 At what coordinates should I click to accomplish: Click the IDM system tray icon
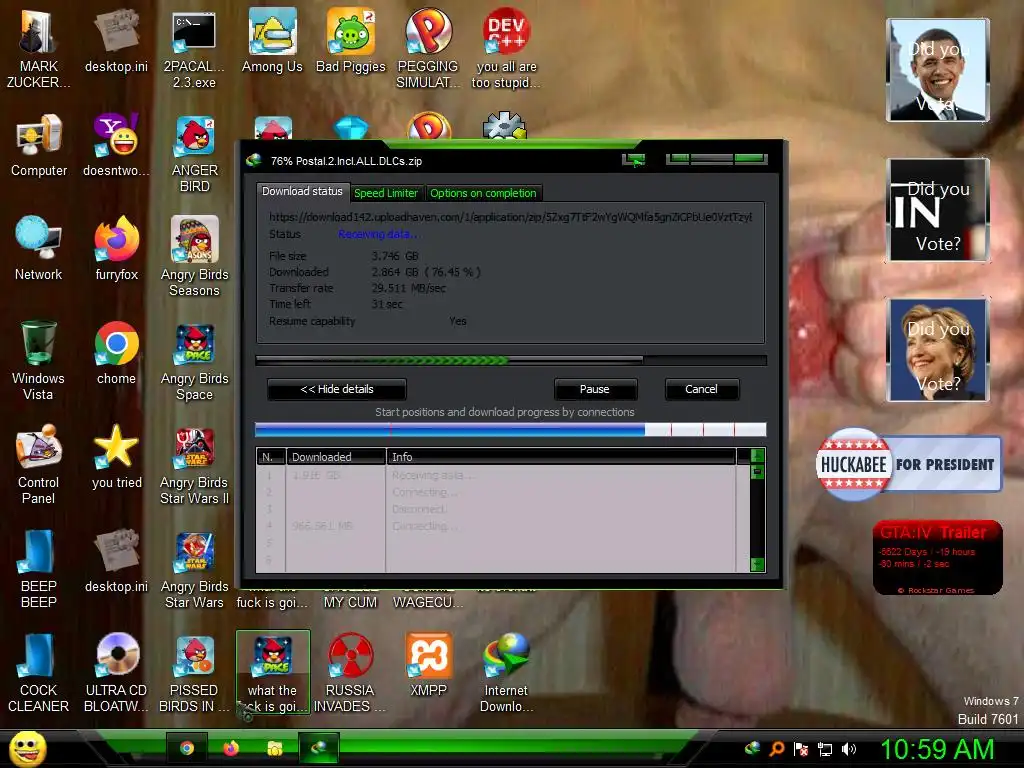(752, 748)
